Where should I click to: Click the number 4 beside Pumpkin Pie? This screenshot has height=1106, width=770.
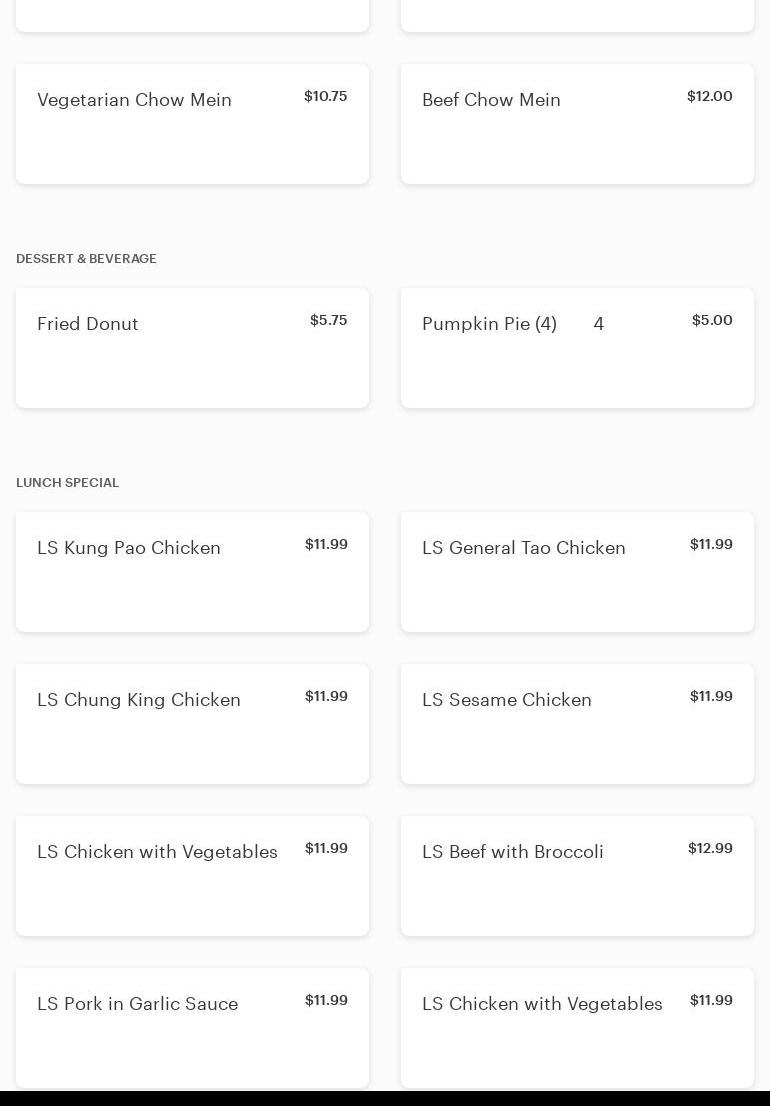tap(598, 324)
